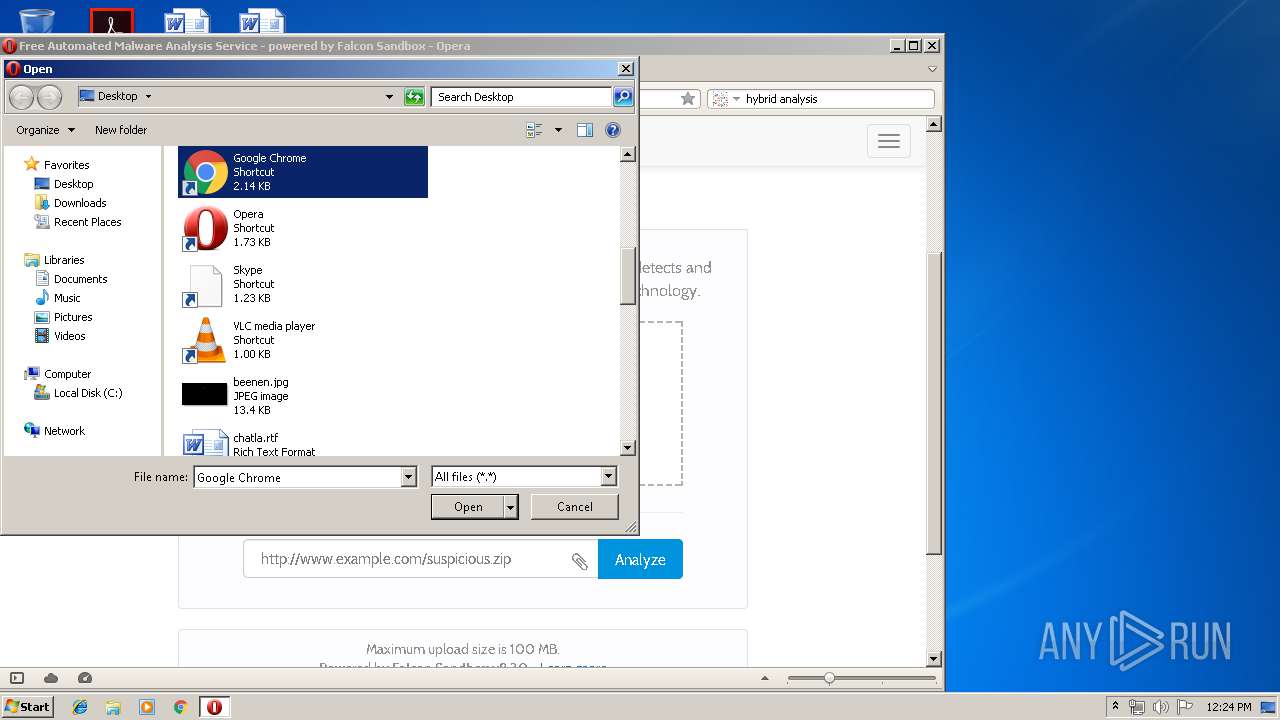Click the paperclip attach icon
1280x720 pixels.
pyautogui.click(x=579, y=561)
